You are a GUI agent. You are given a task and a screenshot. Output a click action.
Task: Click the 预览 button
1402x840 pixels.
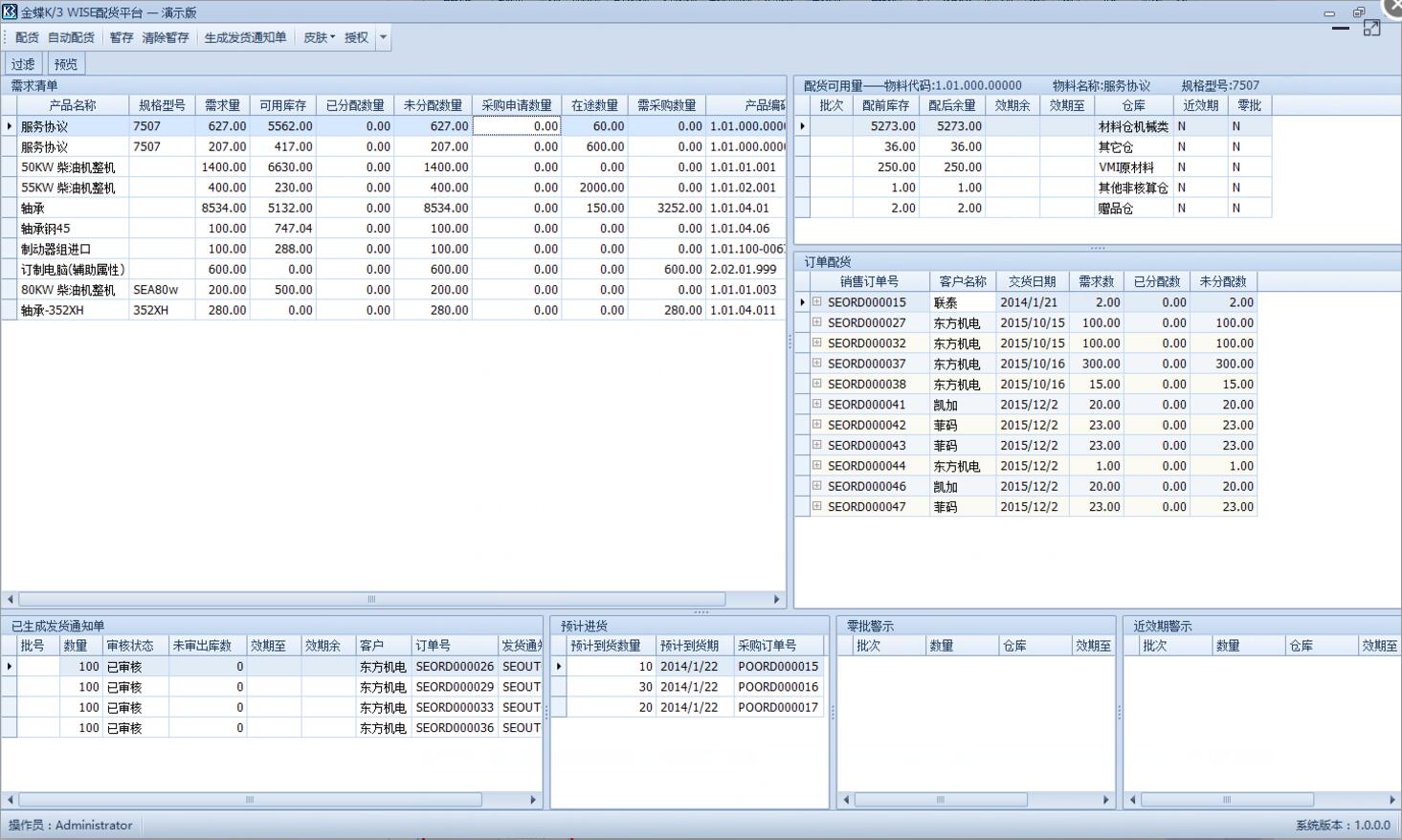point(66,64)
